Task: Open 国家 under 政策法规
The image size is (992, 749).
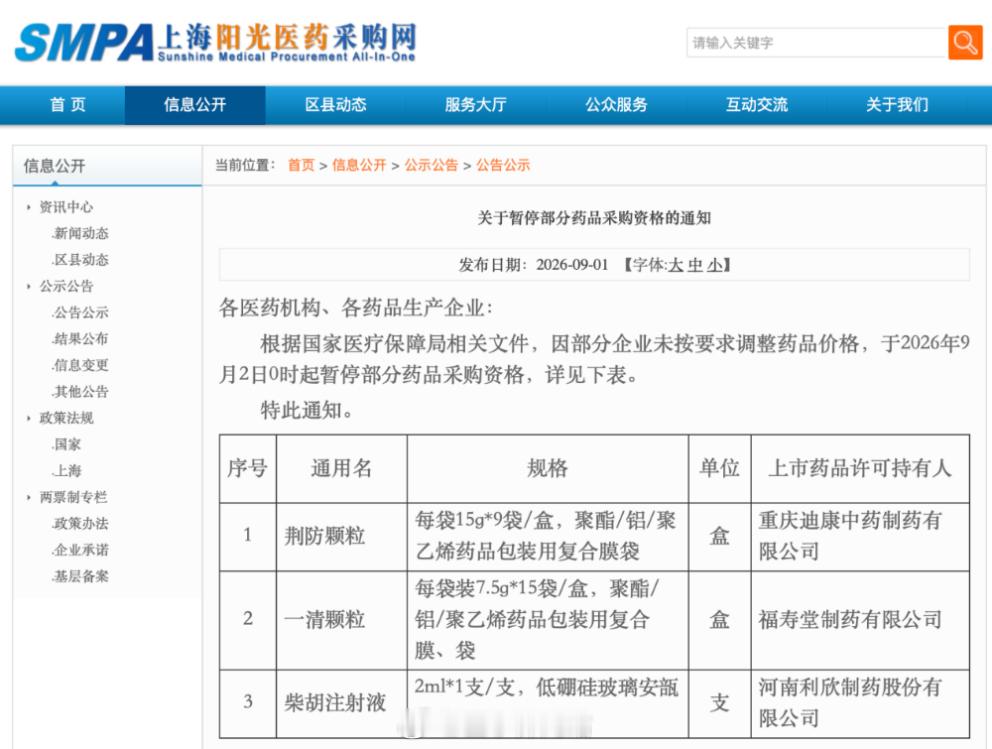Action: (x=66, y=444)
